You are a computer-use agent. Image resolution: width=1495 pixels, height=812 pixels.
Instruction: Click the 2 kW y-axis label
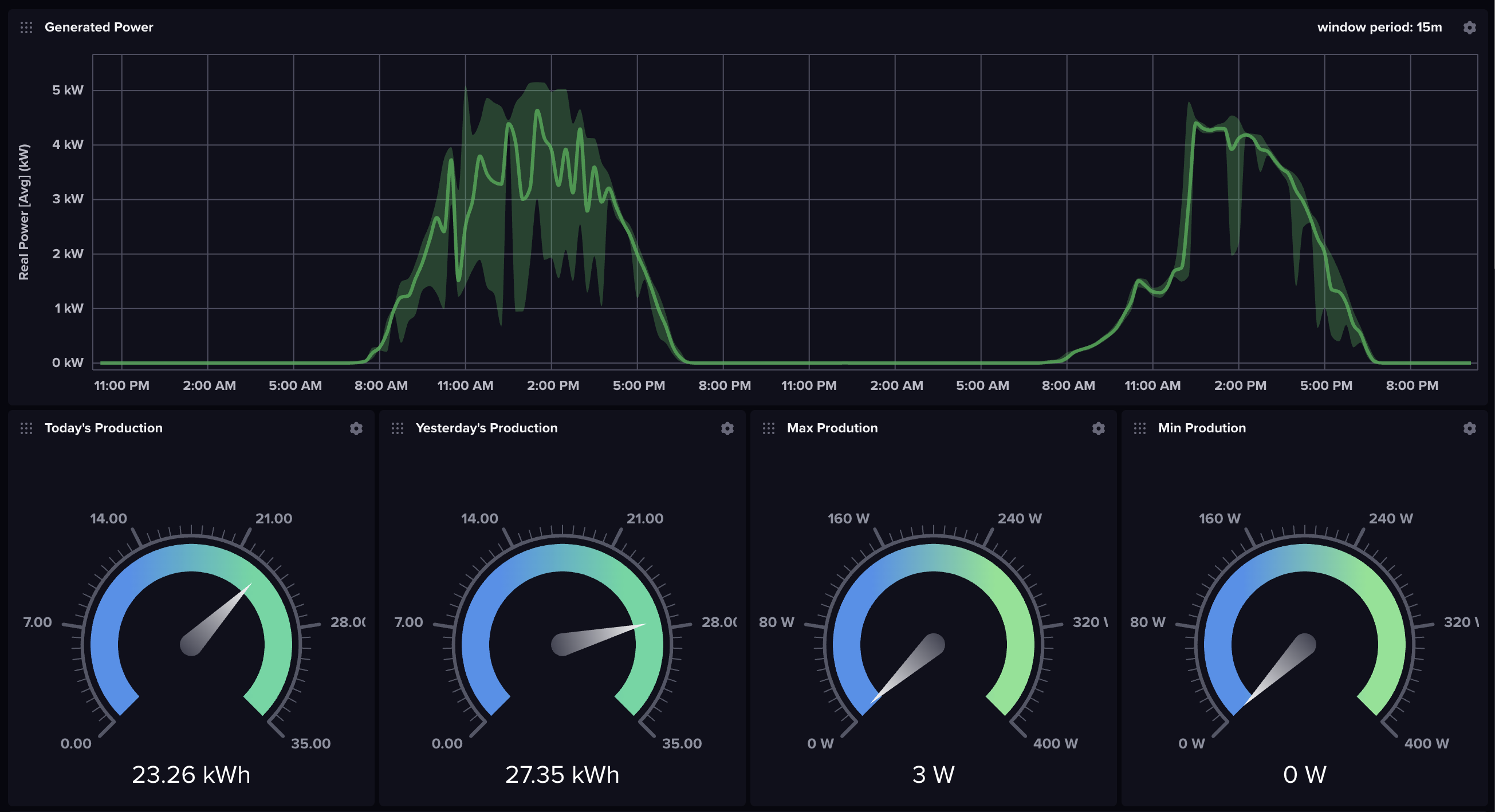(x=68, y=254)
